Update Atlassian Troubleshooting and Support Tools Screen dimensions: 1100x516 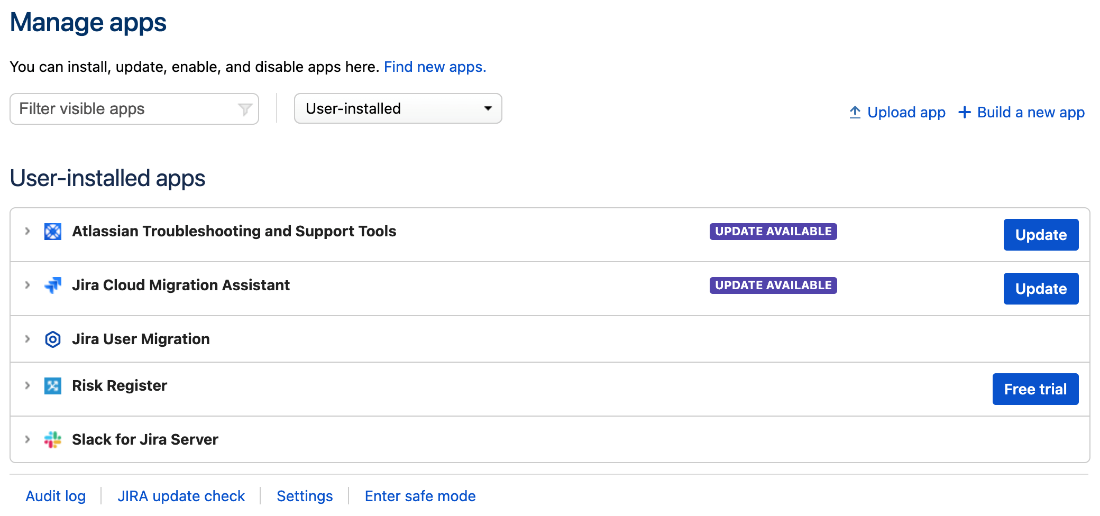pyautogui.click(x=1041, y=235)
